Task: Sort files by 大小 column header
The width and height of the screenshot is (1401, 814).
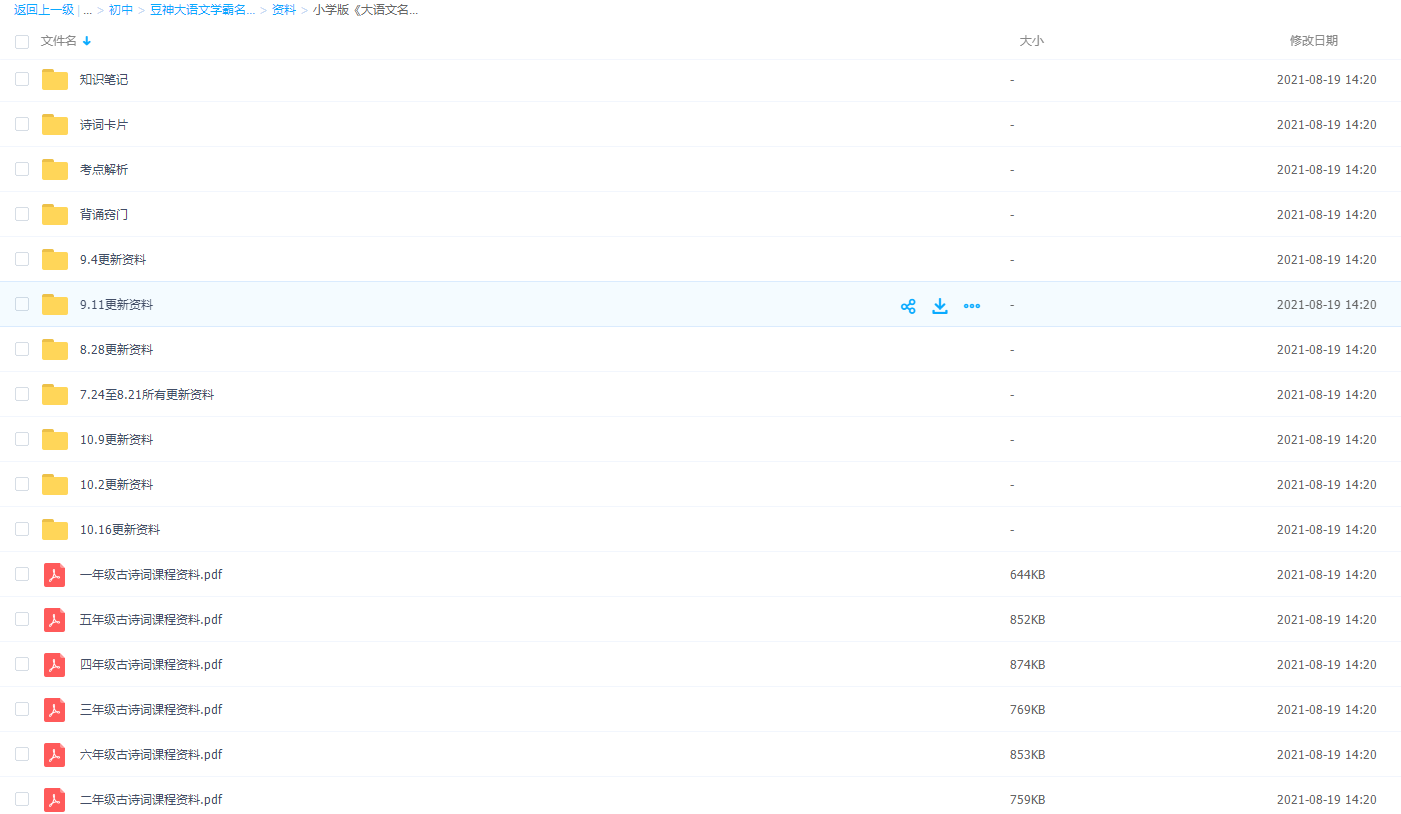Action: pos(1031,41)
